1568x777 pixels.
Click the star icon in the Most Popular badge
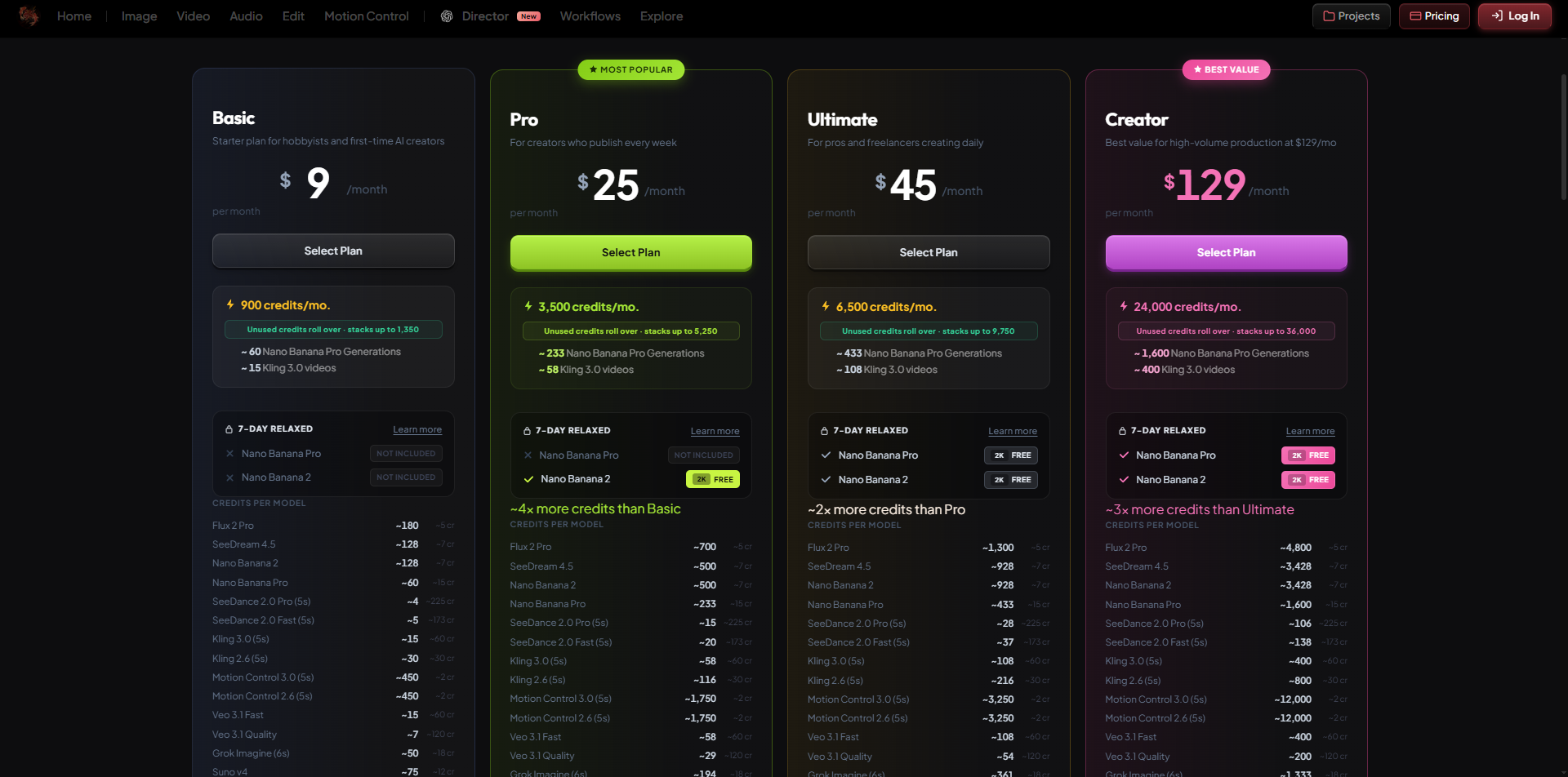(x=593, y=70)
